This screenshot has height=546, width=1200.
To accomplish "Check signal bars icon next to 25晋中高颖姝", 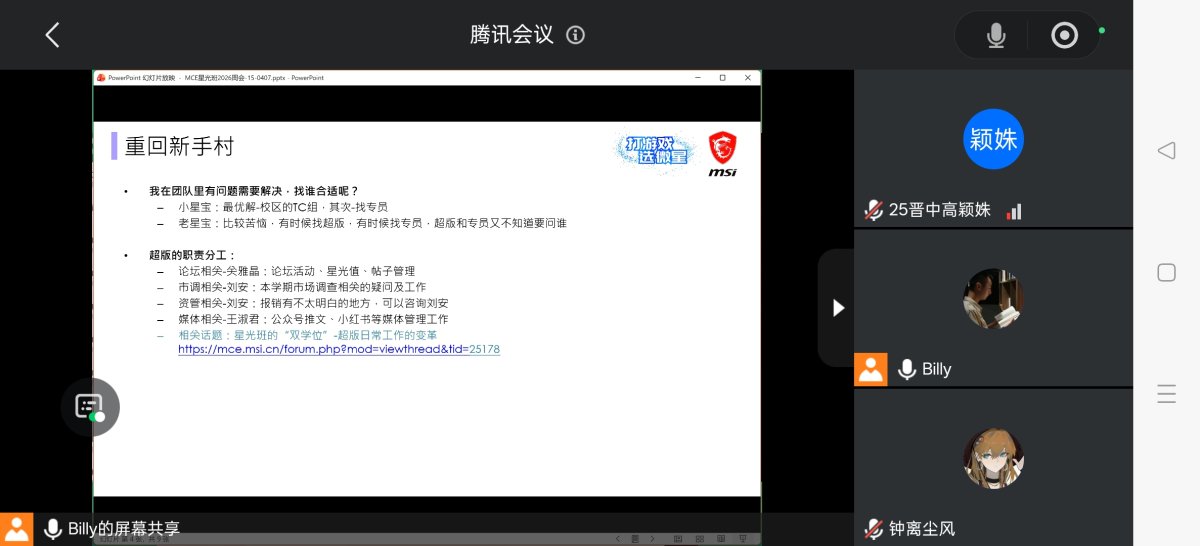I will (1014, 211).
